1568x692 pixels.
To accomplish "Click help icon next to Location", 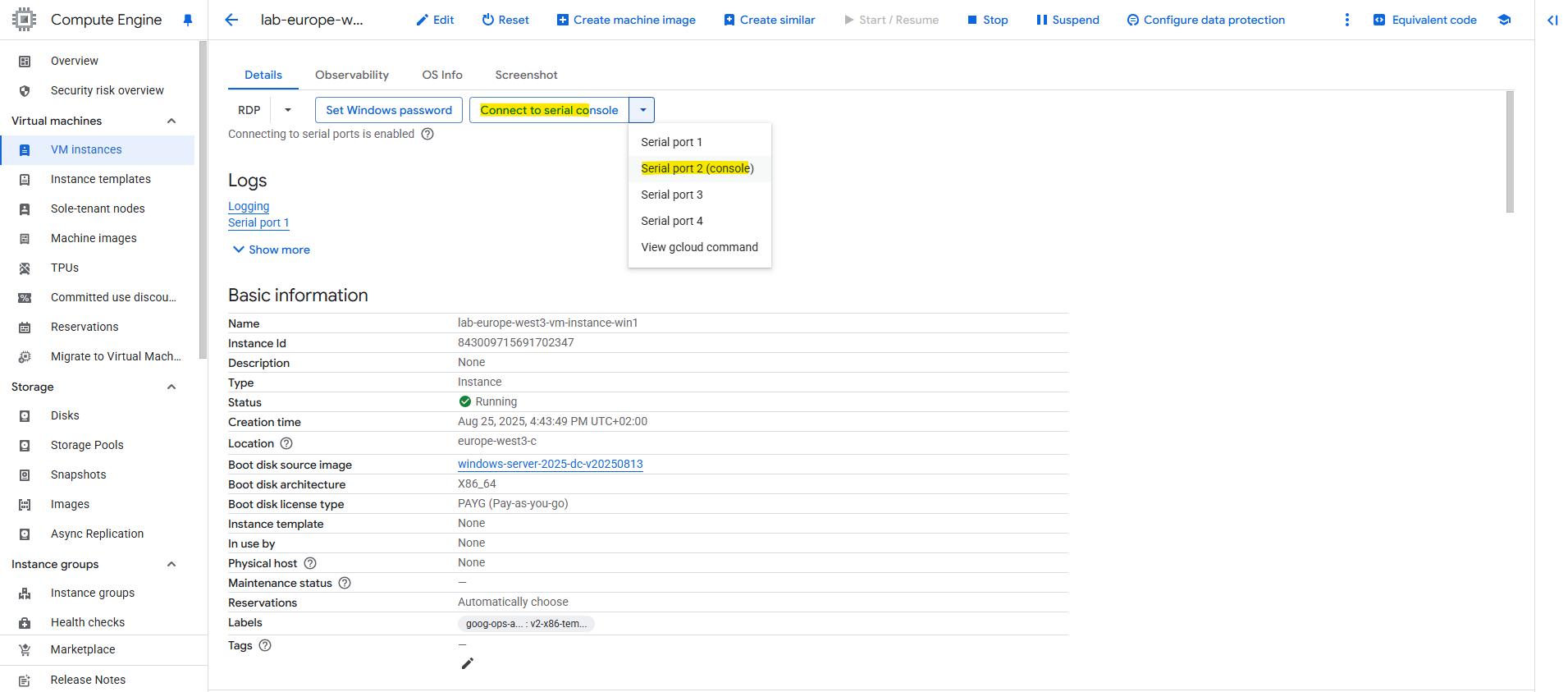I will [286, 443].
